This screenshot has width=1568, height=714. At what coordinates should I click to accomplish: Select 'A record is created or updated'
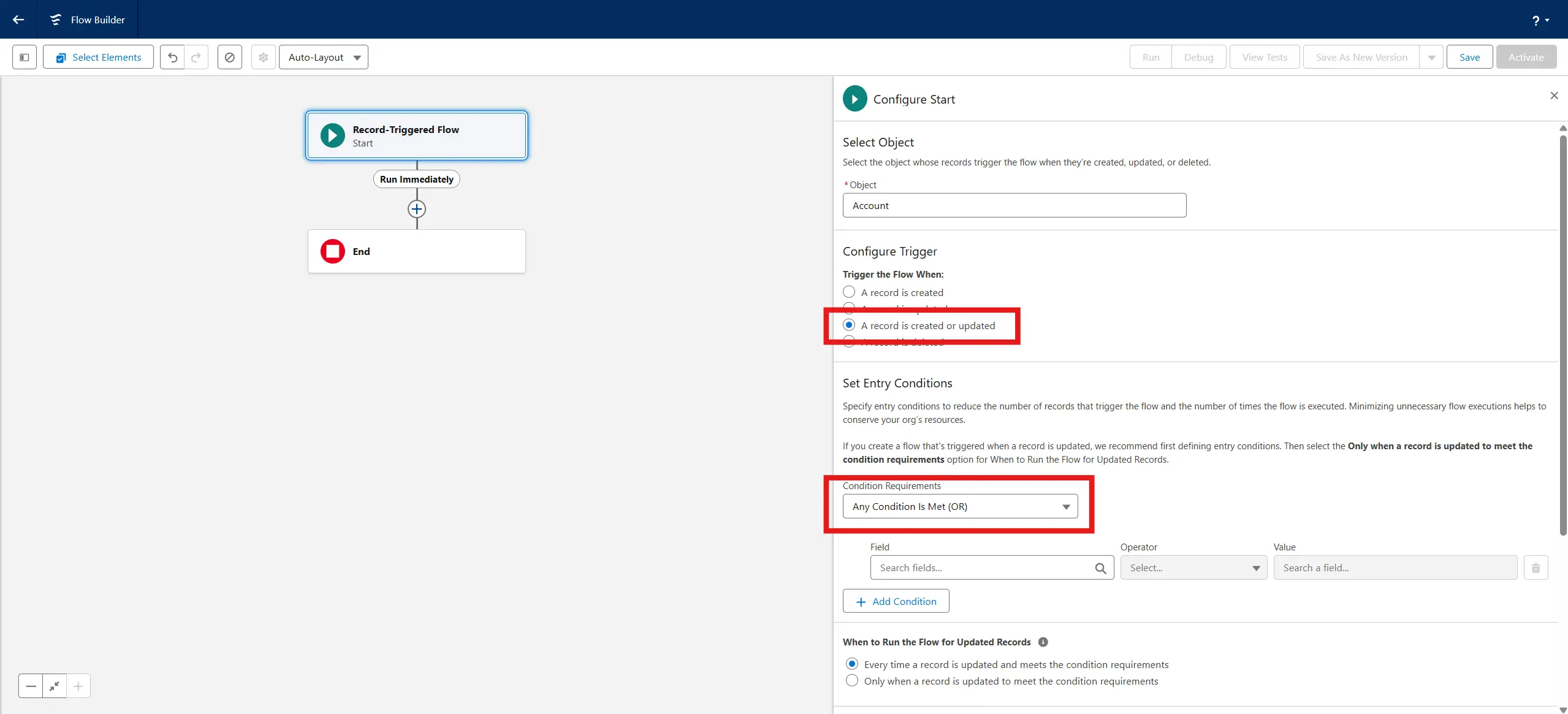pyautogui.click(x=849, y=325)
